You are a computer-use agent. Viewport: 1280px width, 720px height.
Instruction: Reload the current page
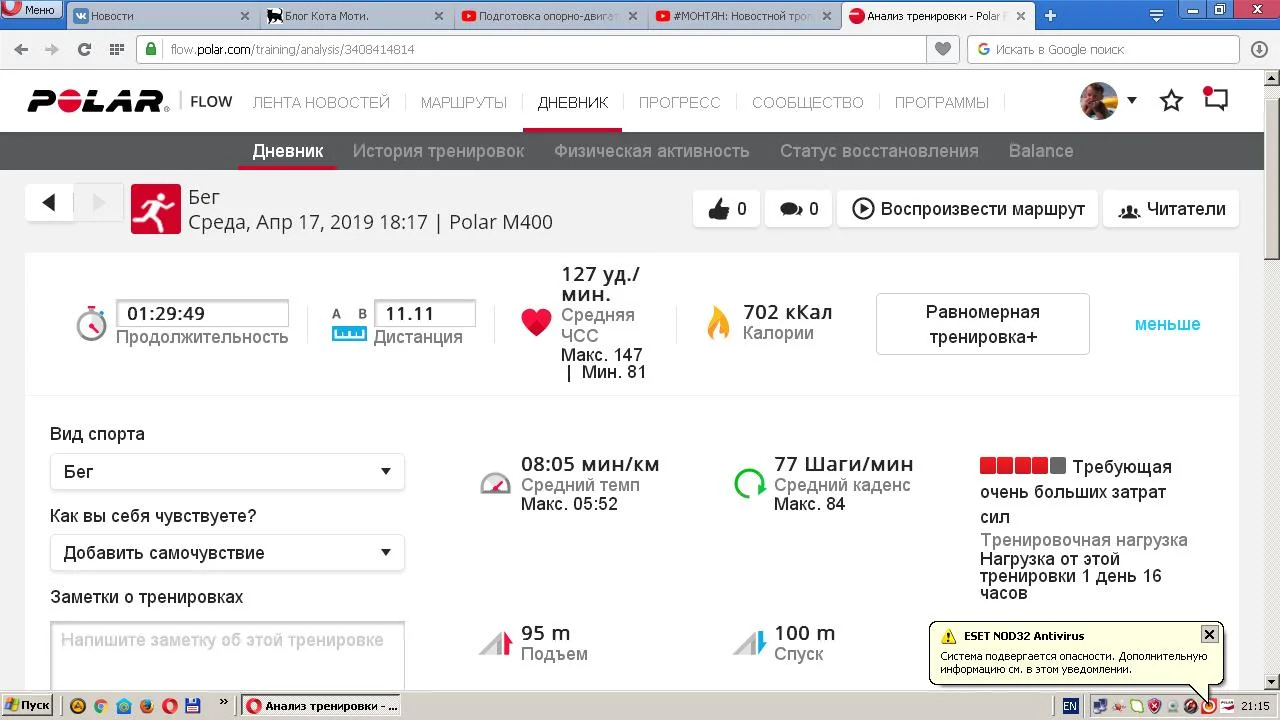(84, 49)
